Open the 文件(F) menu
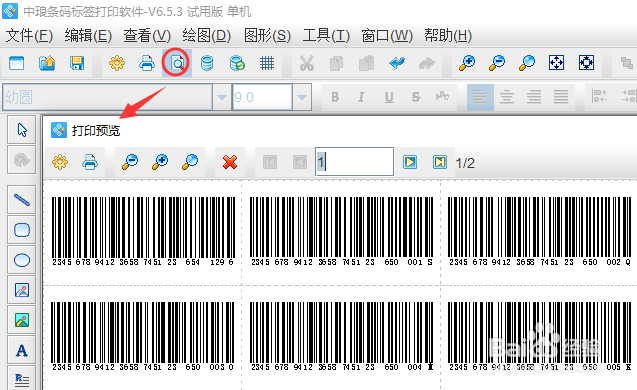 (29, 36)
